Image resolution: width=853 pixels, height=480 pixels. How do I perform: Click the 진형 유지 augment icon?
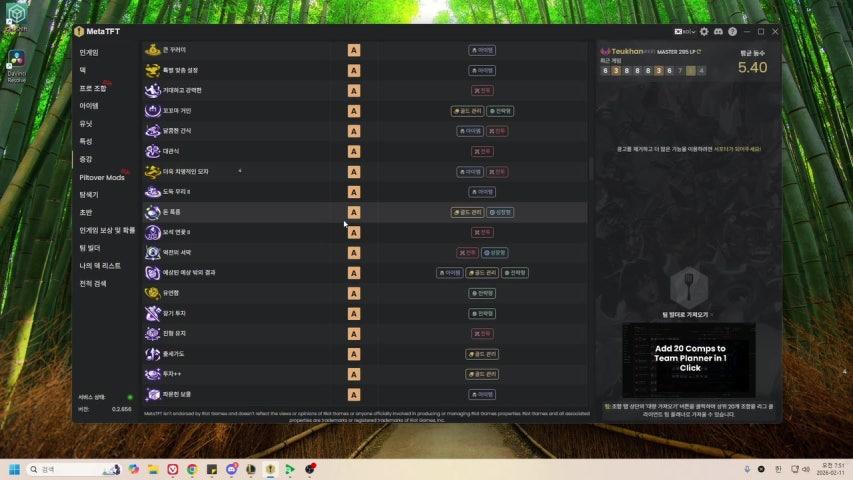[152, 334]
